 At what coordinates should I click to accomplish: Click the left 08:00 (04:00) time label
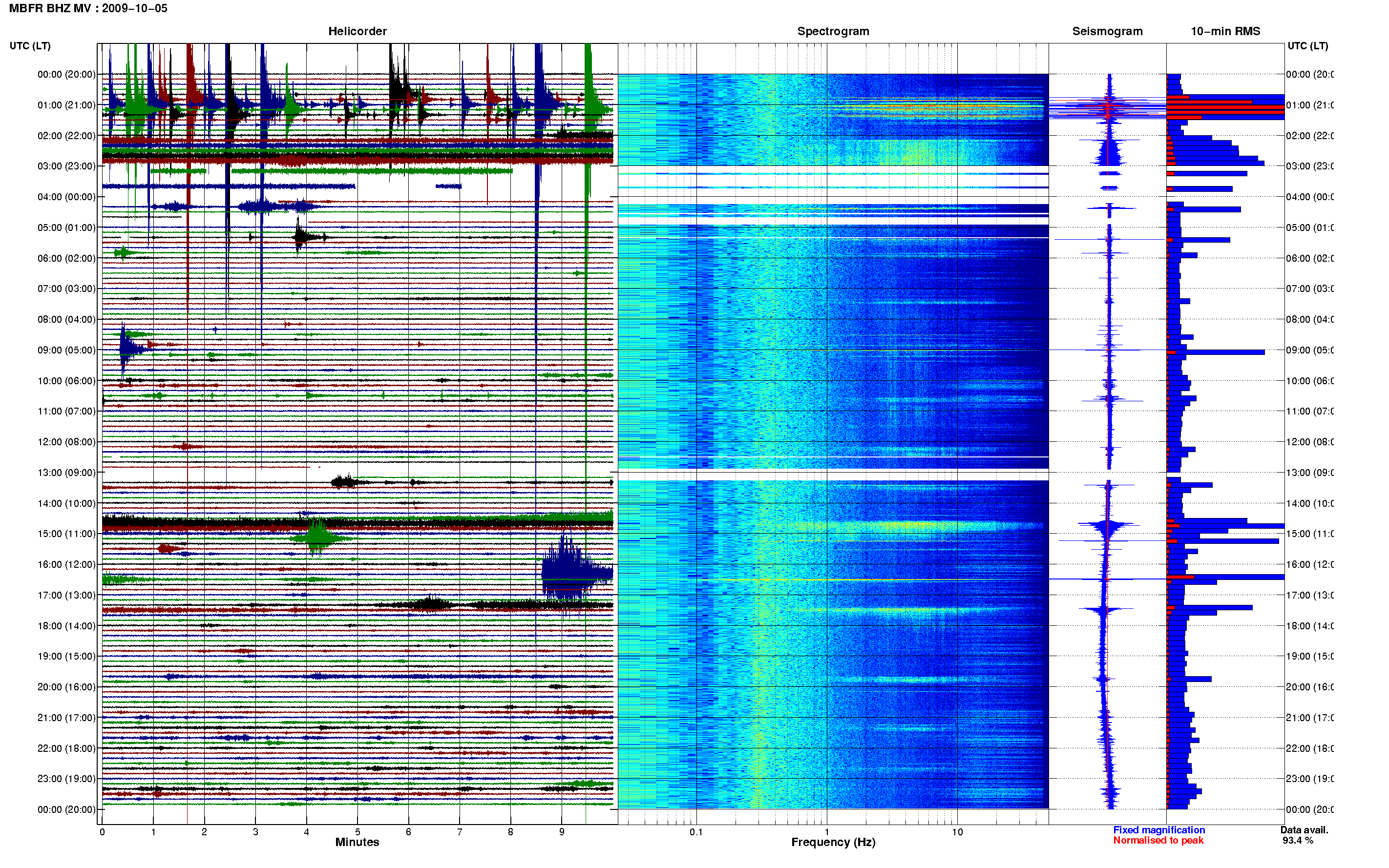coord(66,319)
